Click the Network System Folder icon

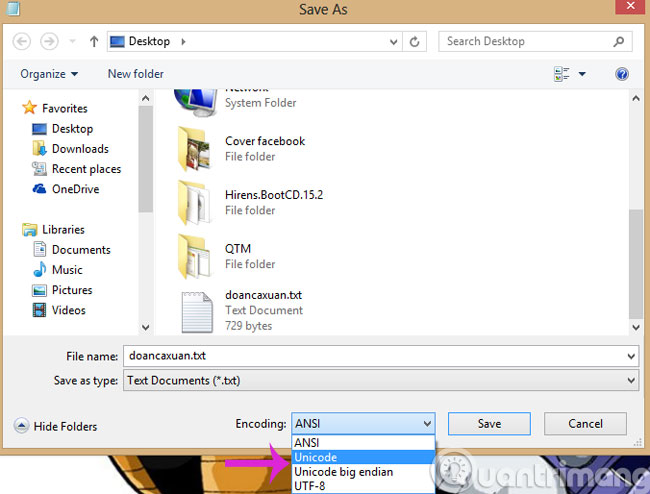coord(196,103)
